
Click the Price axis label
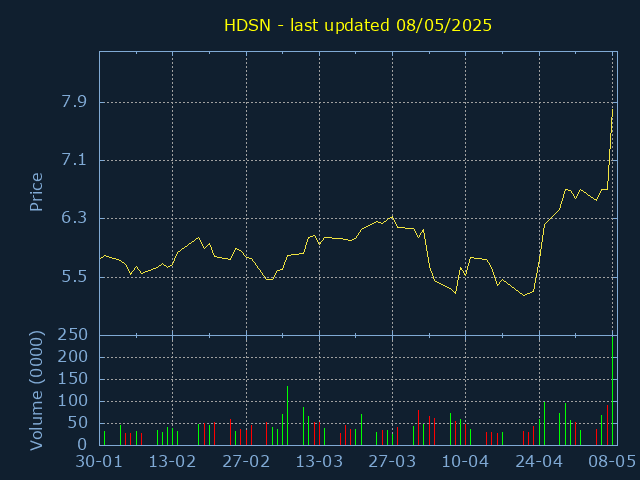click(x=36, y=192)
